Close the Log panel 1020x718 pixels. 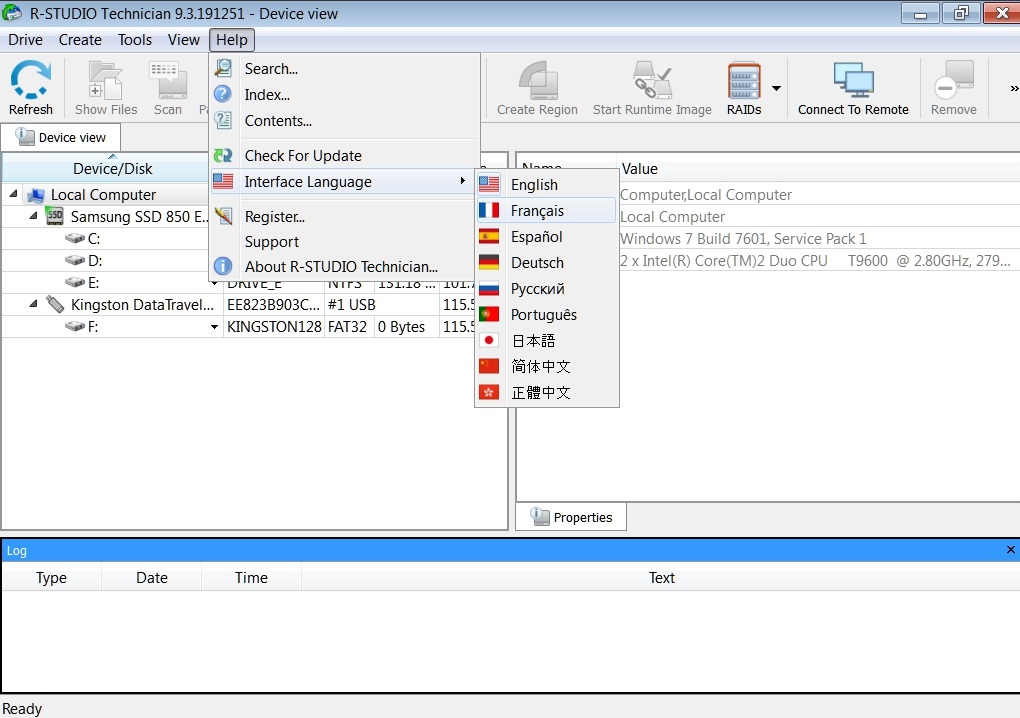[x=1010, y=550]
